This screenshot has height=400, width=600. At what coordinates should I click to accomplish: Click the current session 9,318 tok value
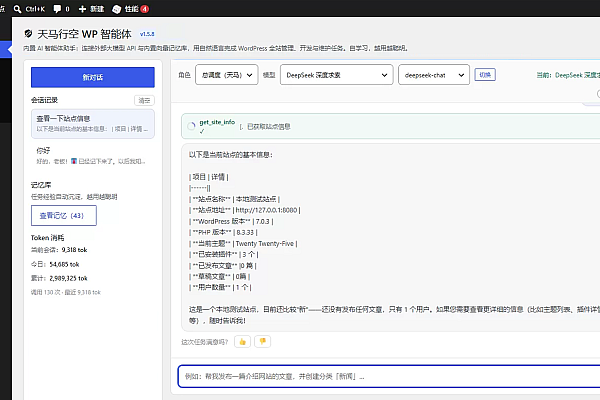(x=74, y=250)
